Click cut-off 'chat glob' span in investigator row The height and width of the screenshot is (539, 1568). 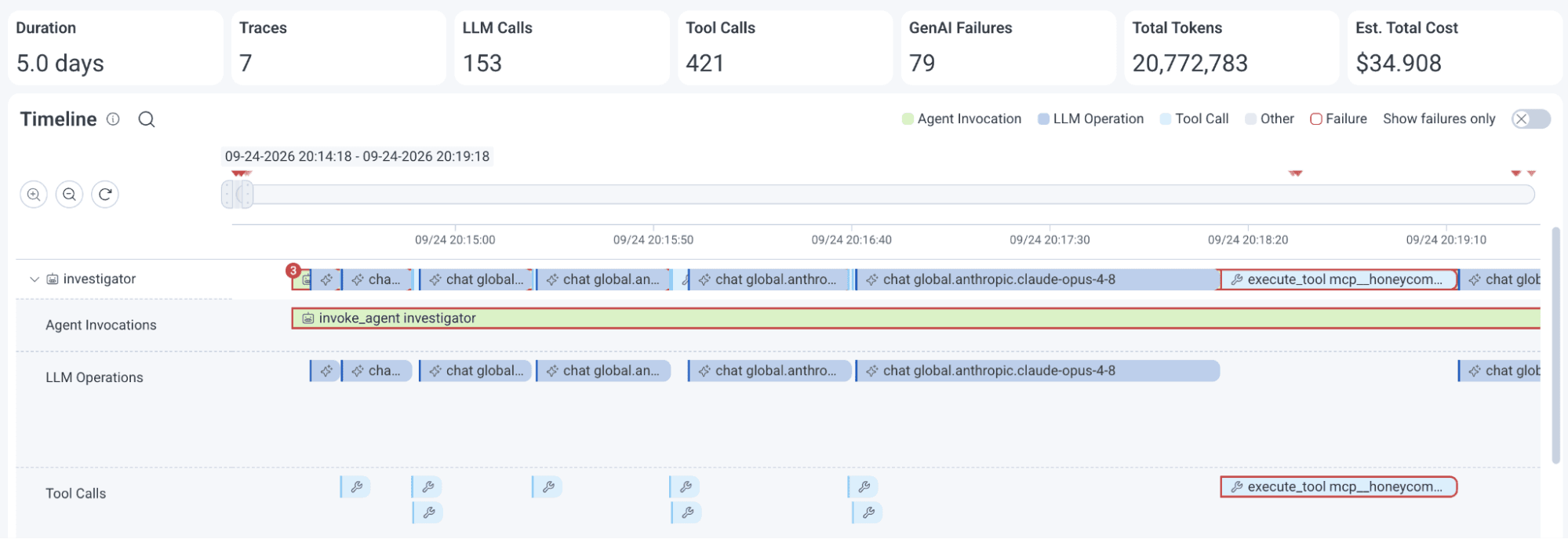[1499, 279]
